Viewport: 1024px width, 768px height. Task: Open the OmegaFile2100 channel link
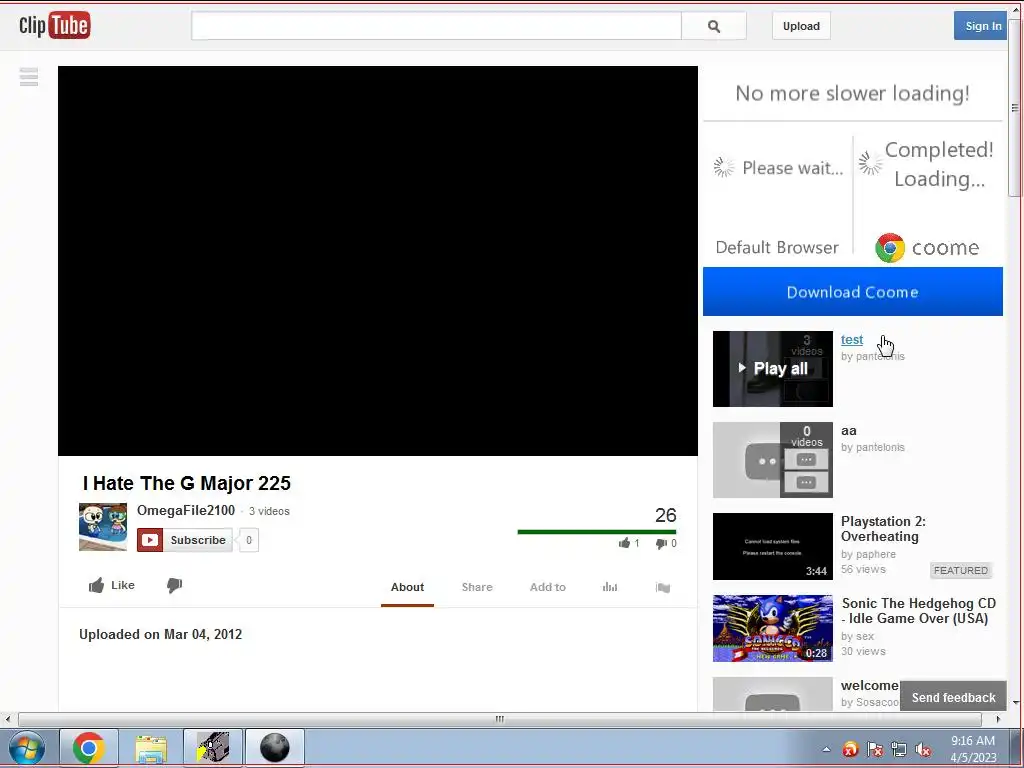point(185,511)
